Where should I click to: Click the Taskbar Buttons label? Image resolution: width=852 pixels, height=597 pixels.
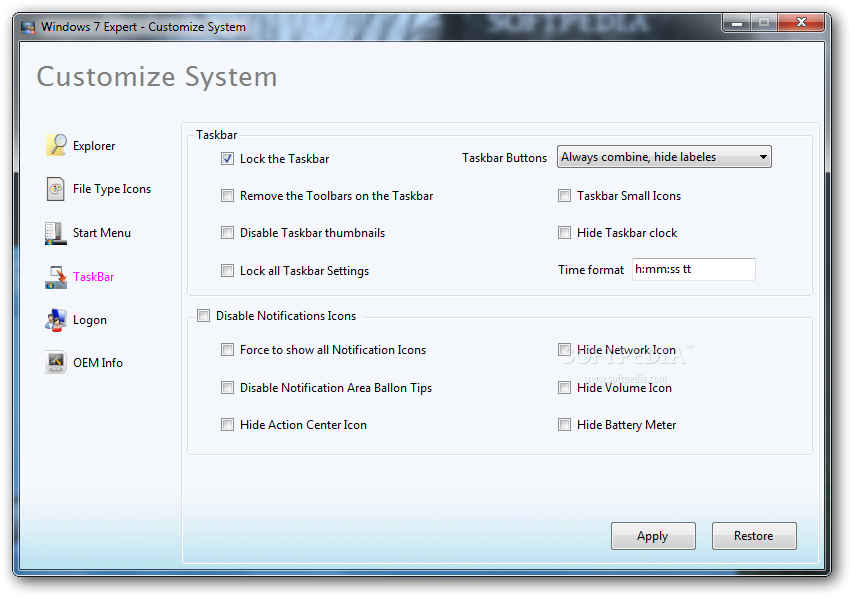pos(504,158)
